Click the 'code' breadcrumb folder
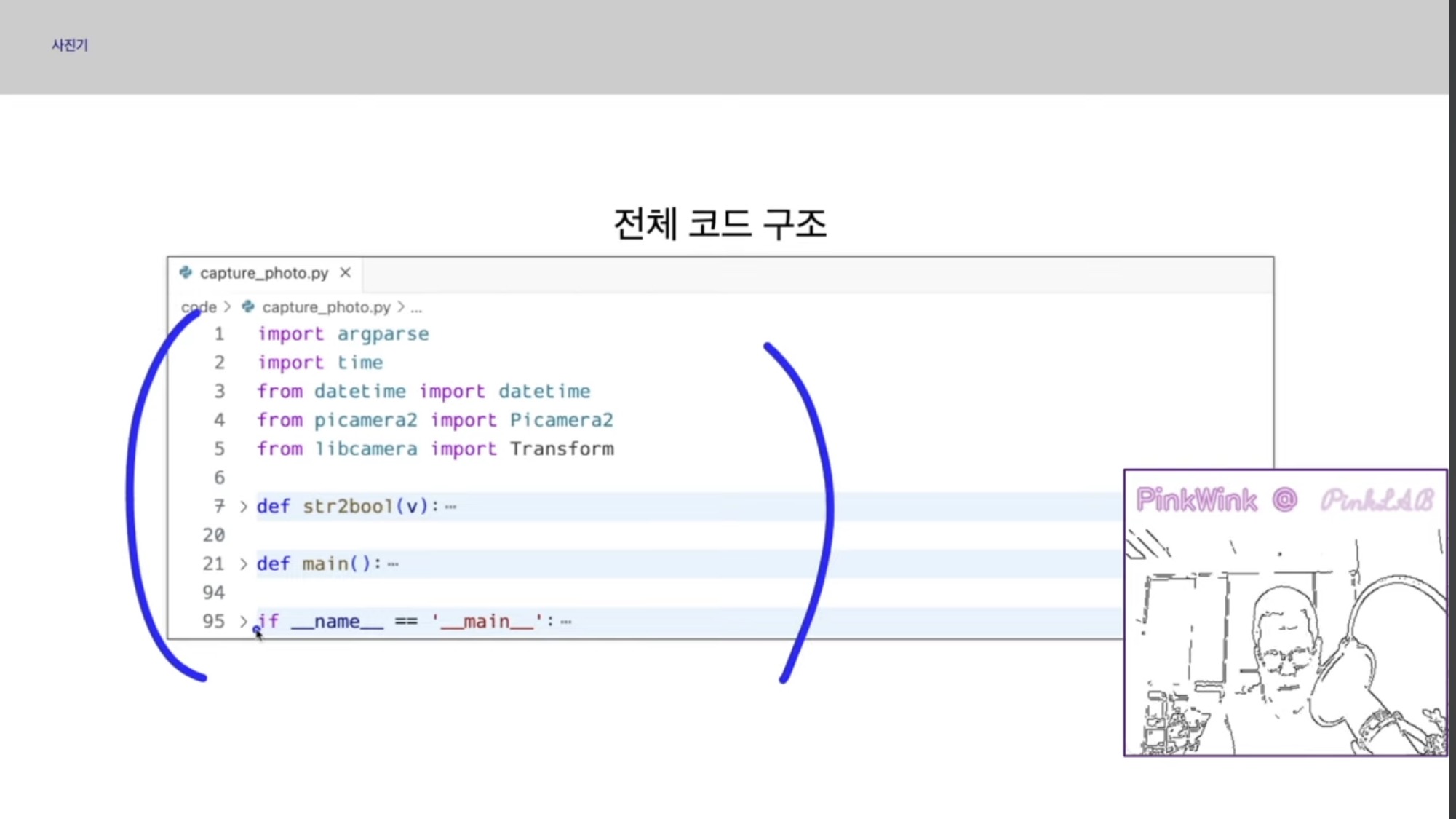Viewport: 1456px width, 819px height. (199, 307)
